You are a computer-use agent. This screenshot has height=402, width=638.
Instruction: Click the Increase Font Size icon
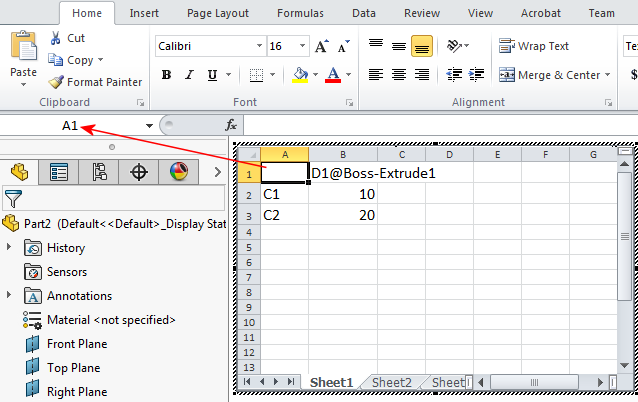321,47
